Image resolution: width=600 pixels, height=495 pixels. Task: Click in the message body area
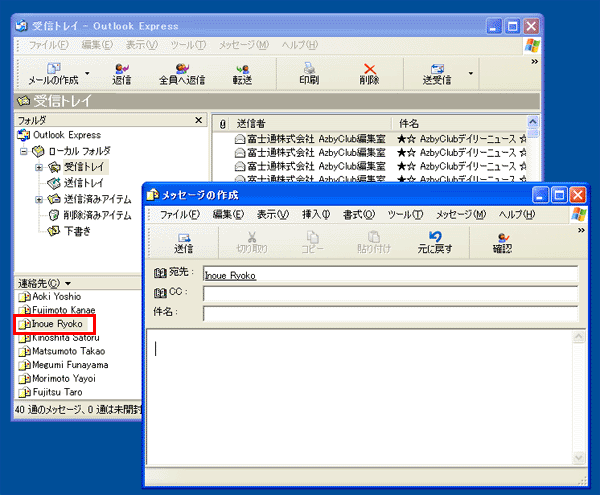coord(359,397)
